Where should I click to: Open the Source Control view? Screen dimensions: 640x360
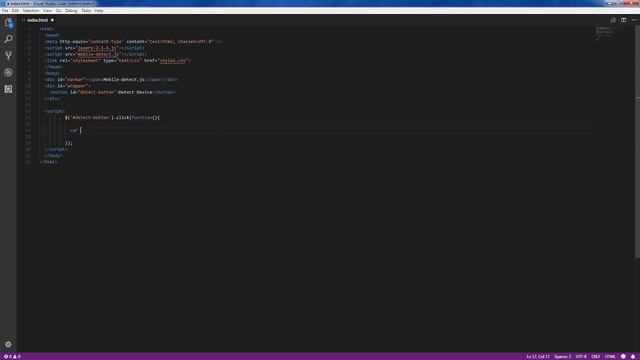click(8, 56)
